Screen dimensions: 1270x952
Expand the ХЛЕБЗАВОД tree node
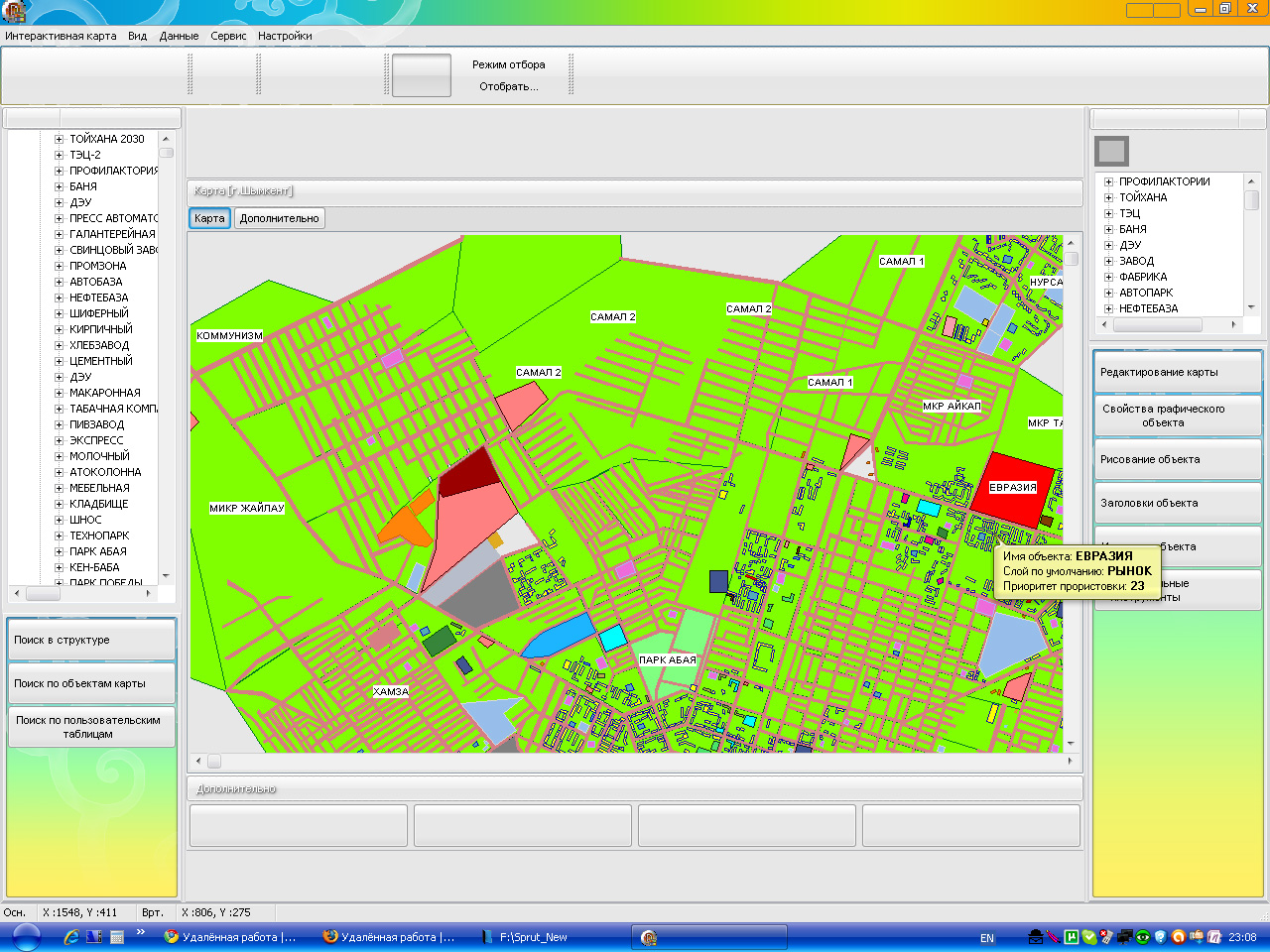point(59,346)
